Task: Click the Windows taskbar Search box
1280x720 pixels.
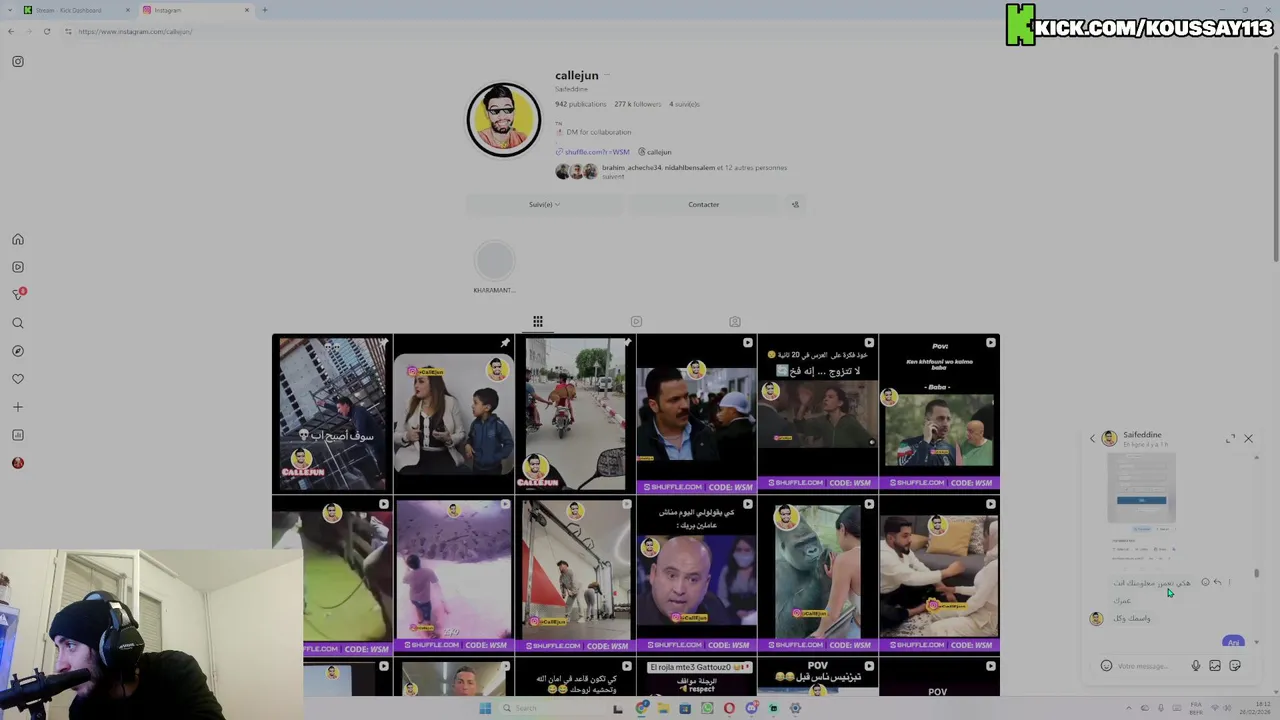Action: click(x=550, y=708)
